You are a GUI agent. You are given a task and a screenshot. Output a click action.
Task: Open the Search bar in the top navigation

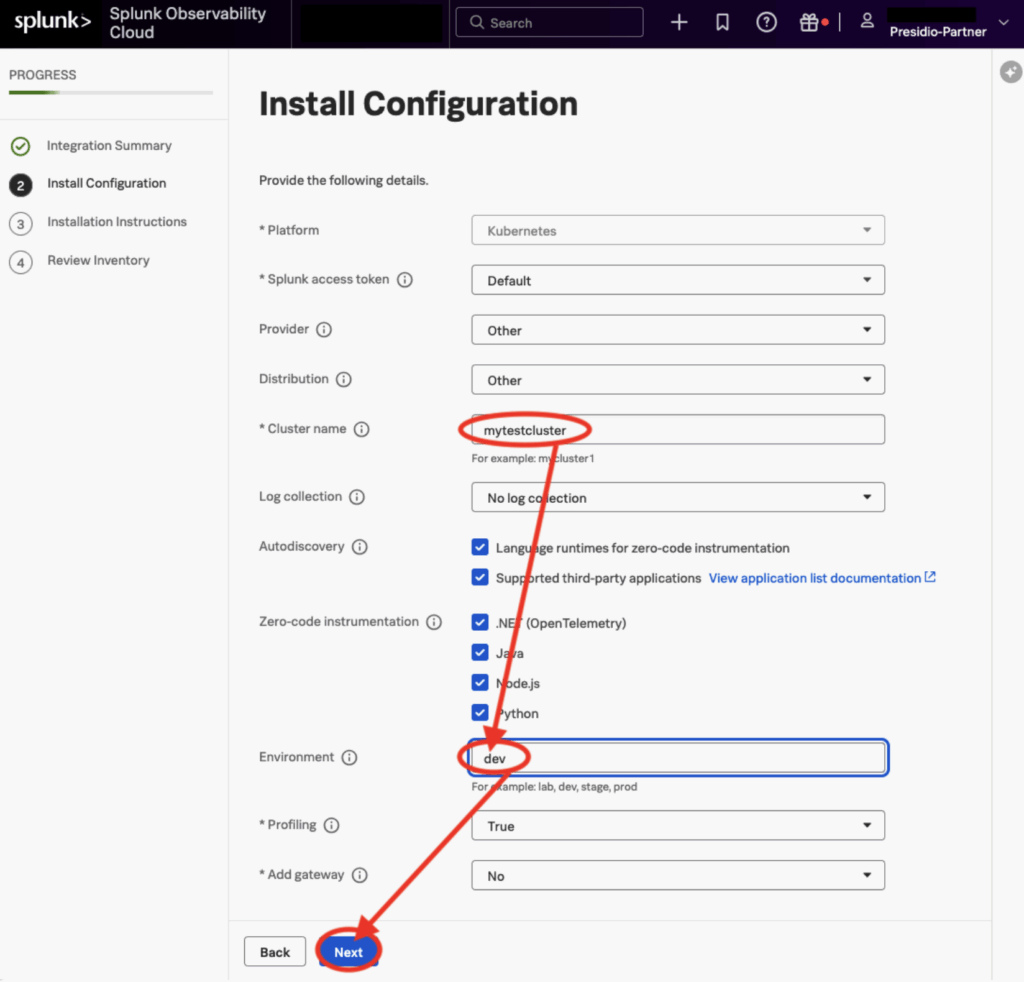pos(548,21)
